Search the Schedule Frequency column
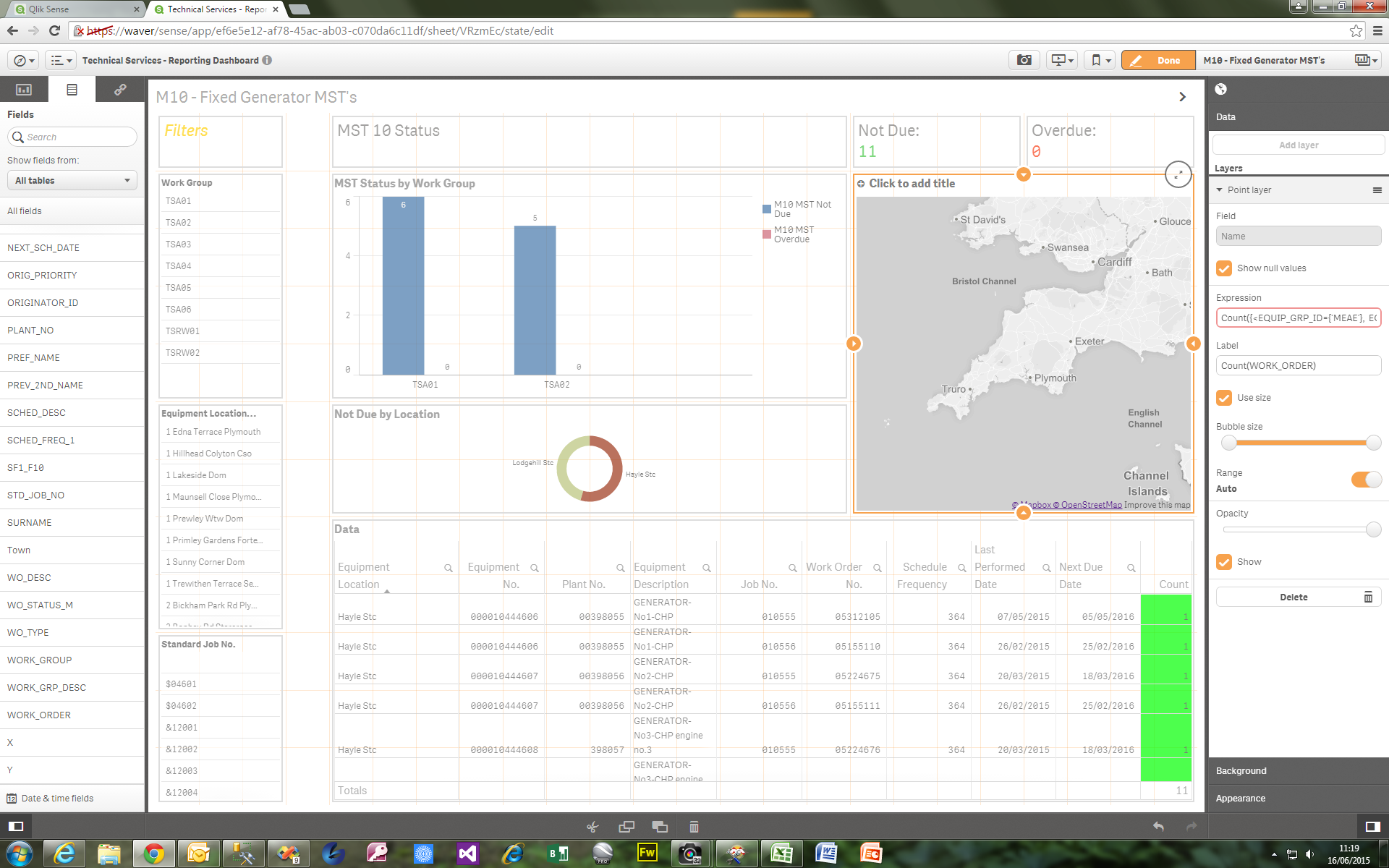 962,569
